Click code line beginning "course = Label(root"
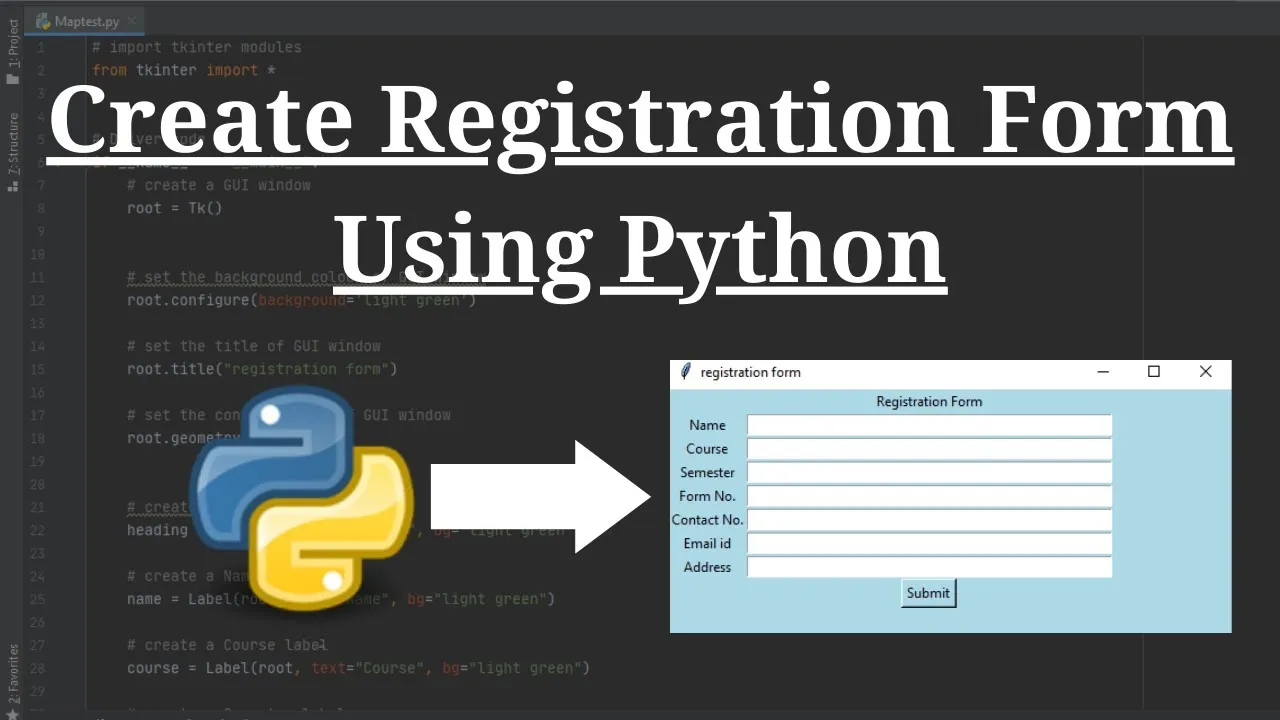 coord(358,668)
